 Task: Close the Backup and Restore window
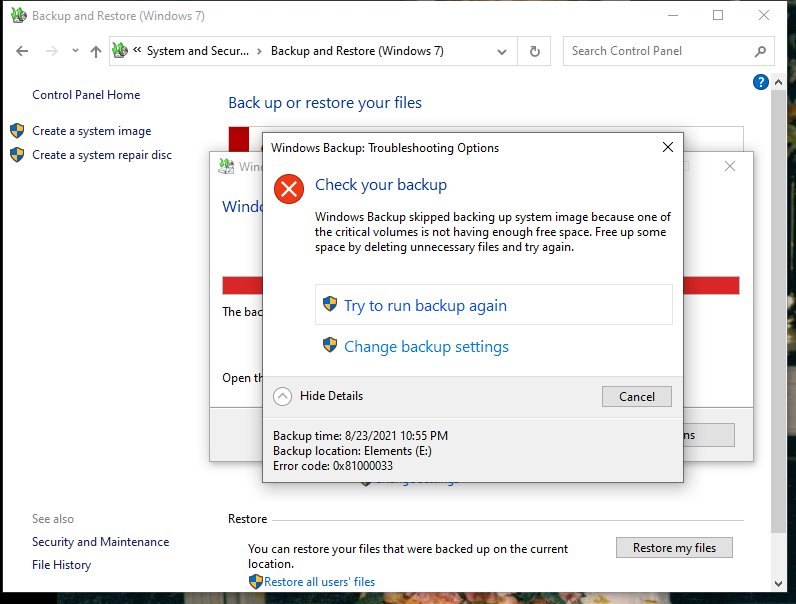764,15
